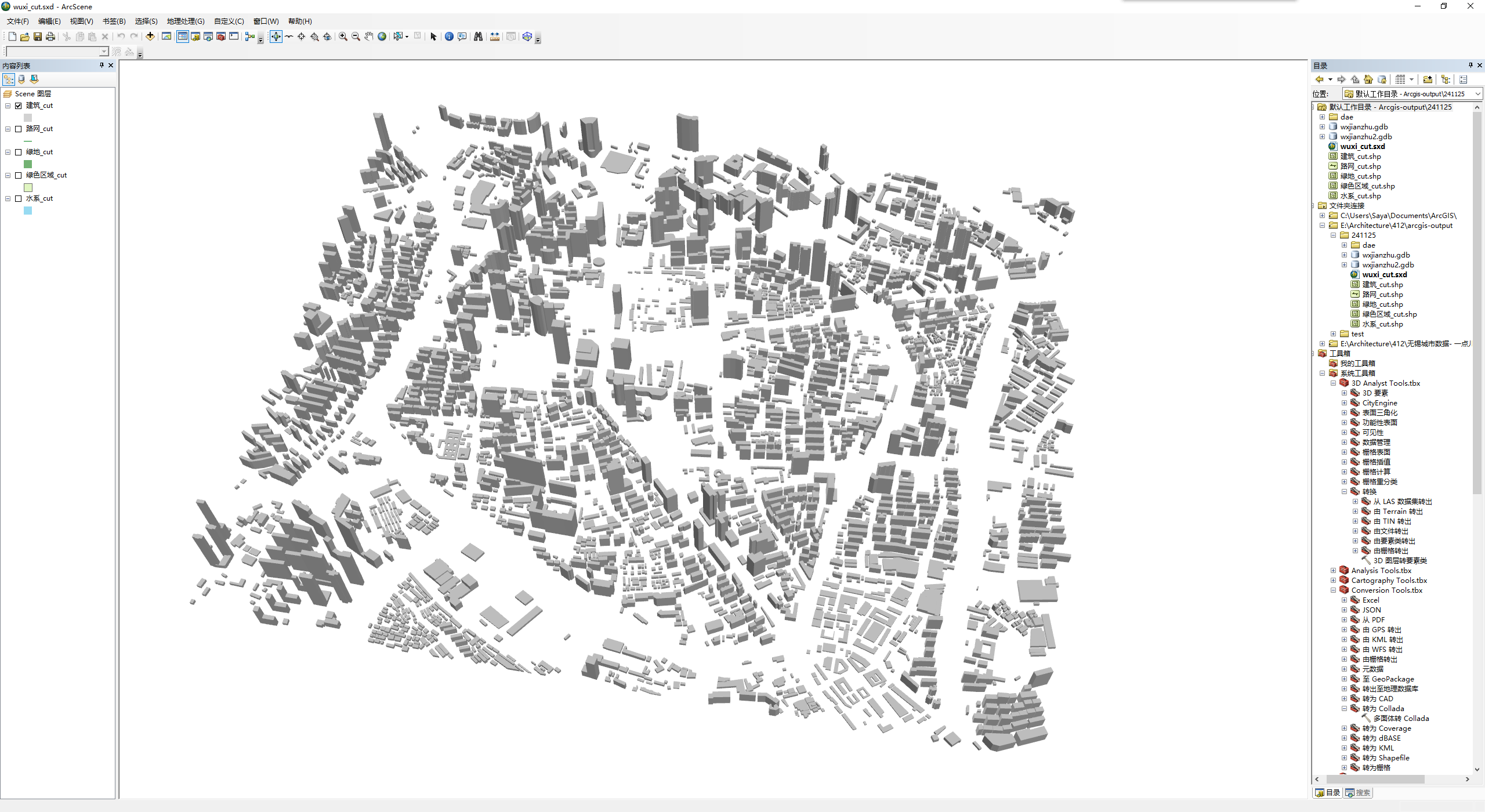Open the ArcToolbox window from the toolbar
The height and width of the screenshot is (812, 1485).
pyautogui.click(x=220, y=37)
